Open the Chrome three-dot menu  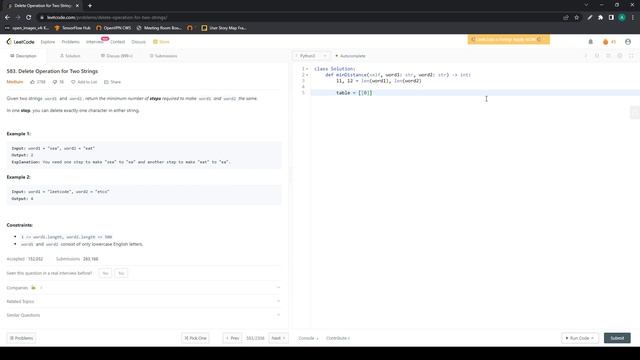[633, 18]
